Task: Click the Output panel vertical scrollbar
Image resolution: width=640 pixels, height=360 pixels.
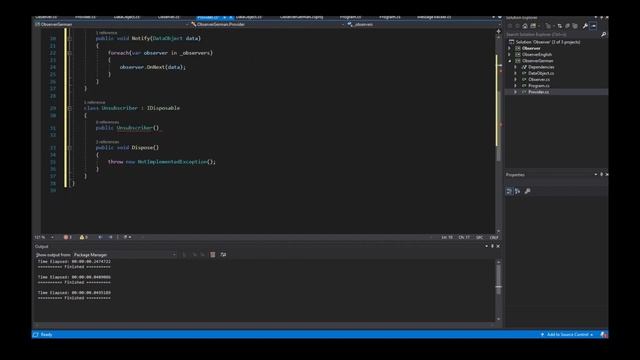Action: click(x=498, y=291)
